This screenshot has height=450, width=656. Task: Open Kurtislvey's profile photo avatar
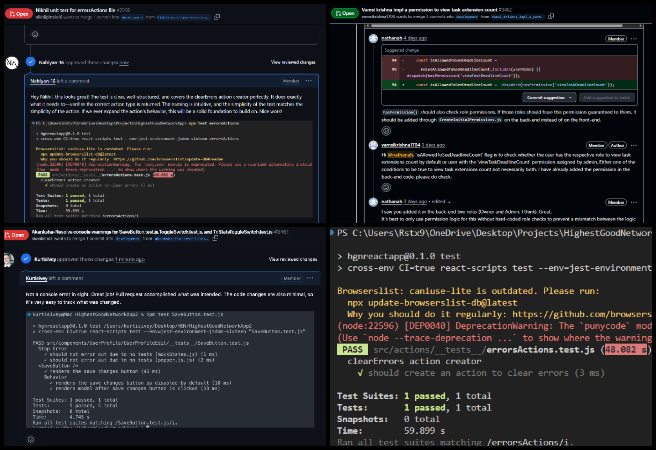pyautogui.click(x=8, y=260)
